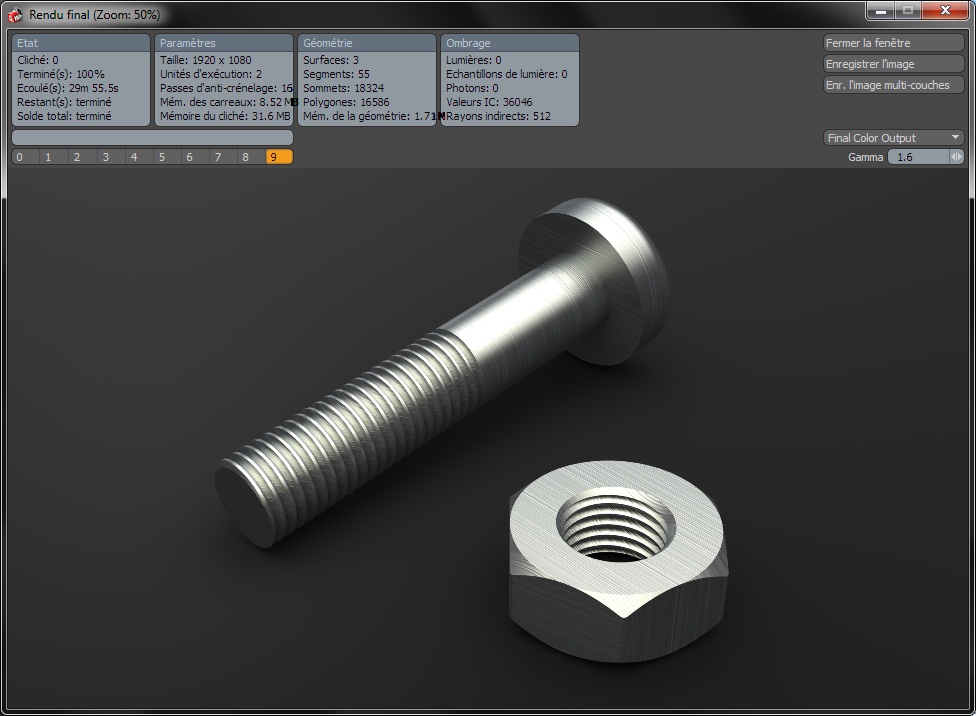Screen dimensions: 976x716
Task: Click 'Segments: 55' text
Action: pyautogui.click(x=336, y=74)
